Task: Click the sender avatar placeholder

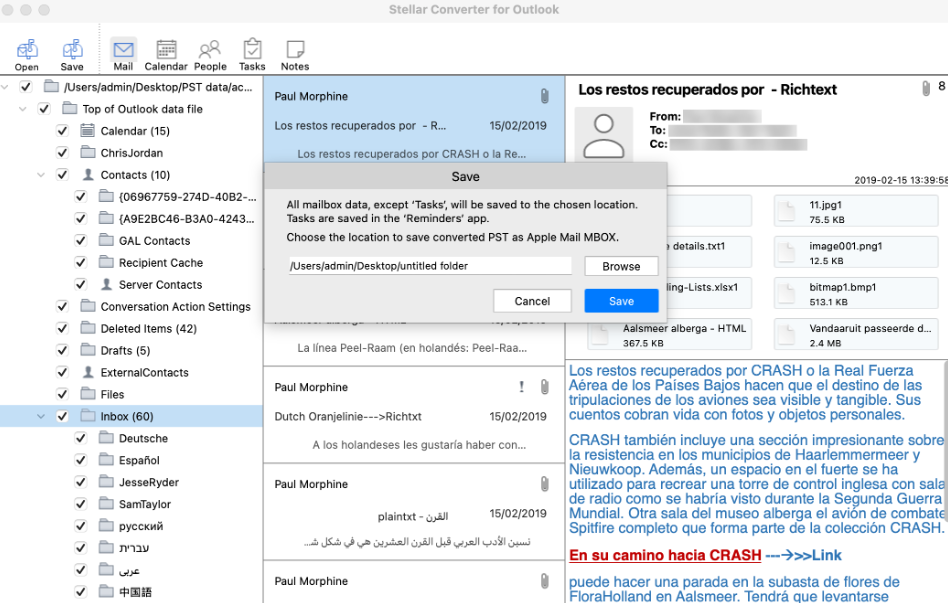Action: (x=603, y=135)
